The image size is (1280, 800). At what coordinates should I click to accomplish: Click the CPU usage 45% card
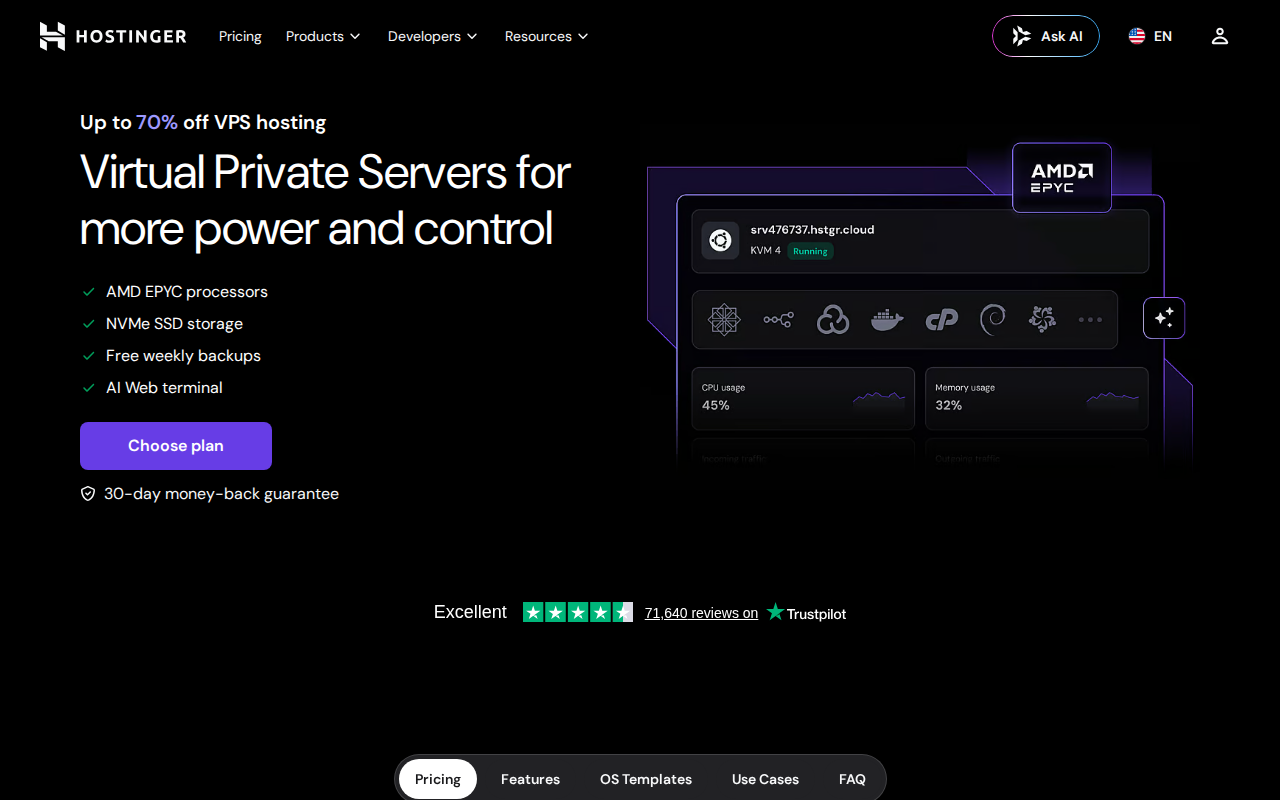click(803, 398)
